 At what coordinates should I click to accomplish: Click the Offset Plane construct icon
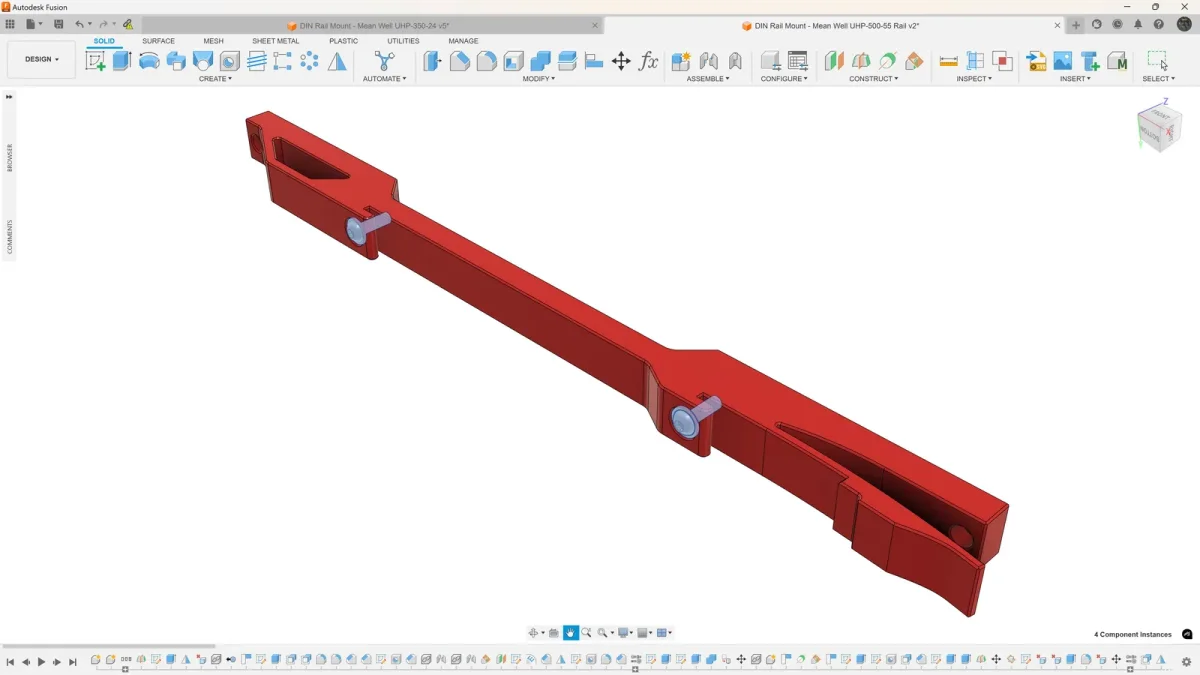(x=834, y=61)
